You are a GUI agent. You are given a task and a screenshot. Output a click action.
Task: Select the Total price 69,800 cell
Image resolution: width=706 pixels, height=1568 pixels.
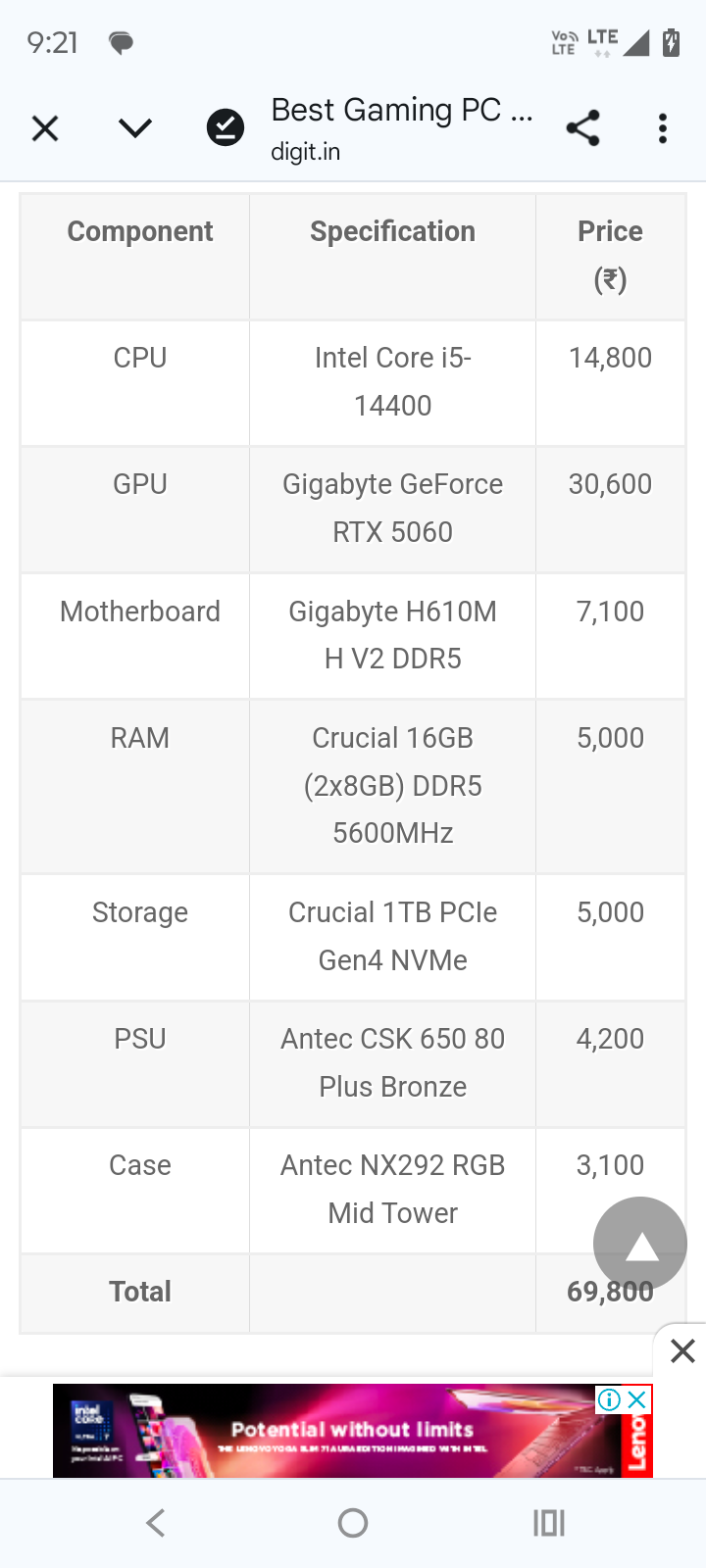pos(610,1293)
